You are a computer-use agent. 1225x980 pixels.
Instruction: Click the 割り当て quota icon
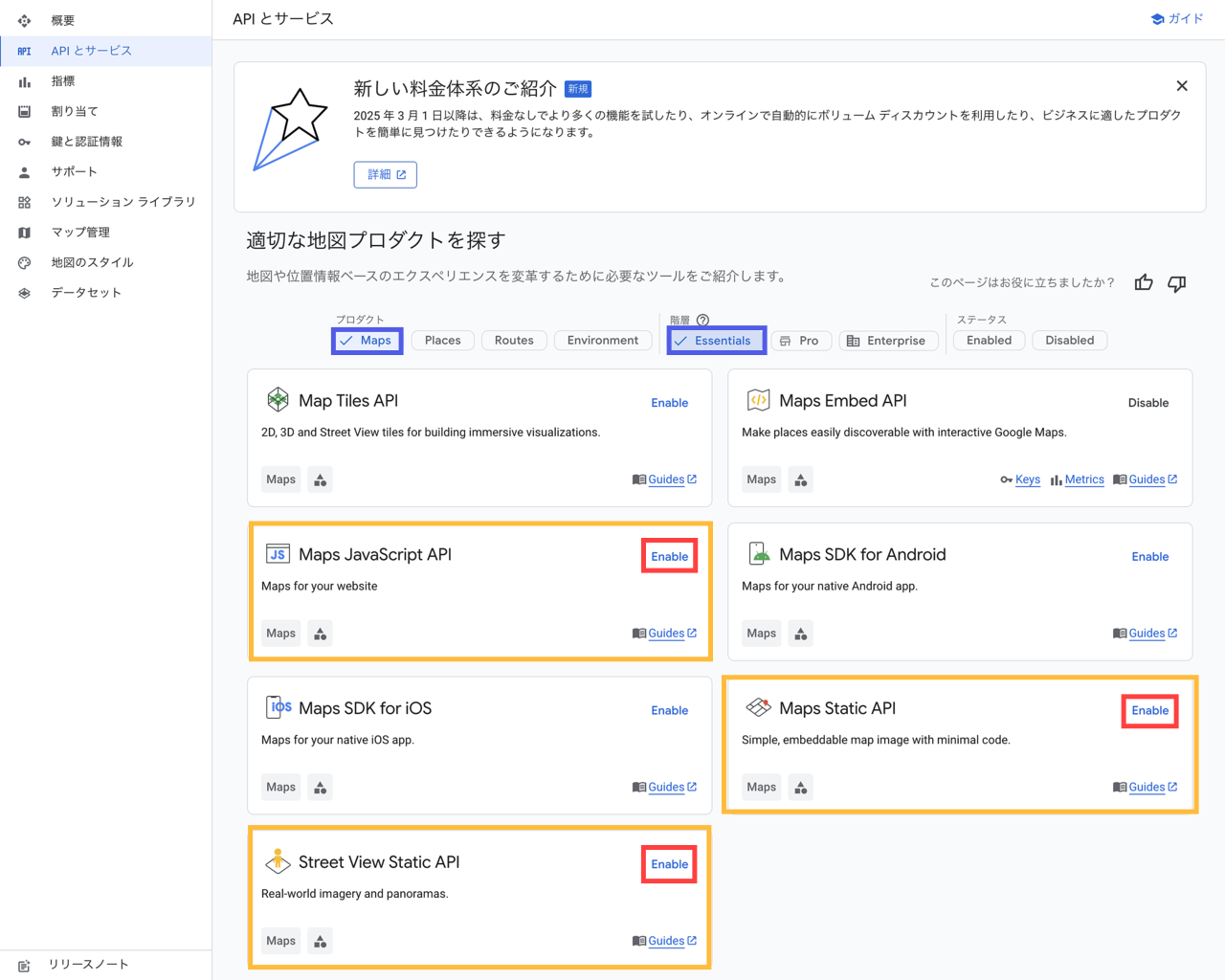click(x=24, y=111)
